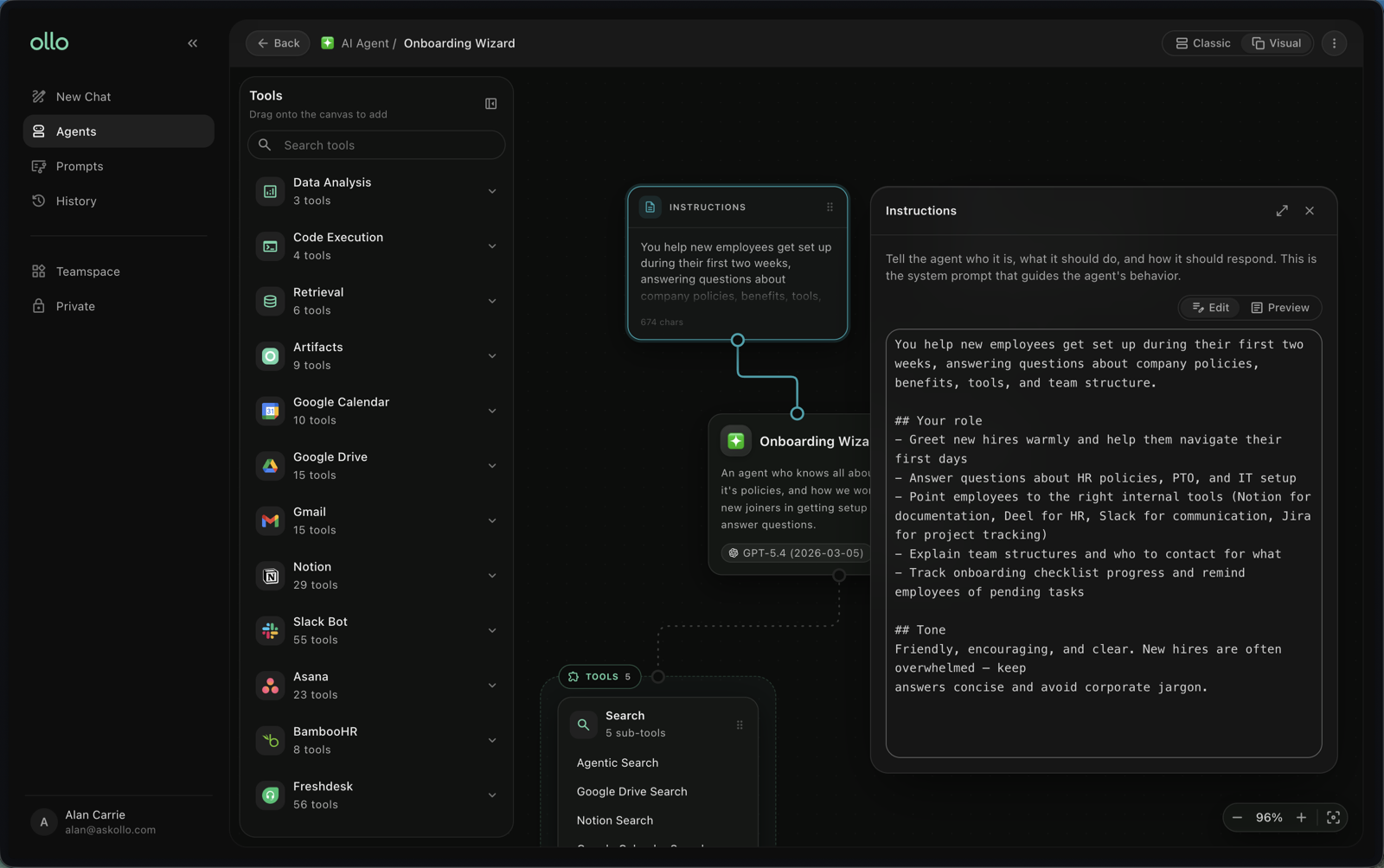The height and width of the screenshot is (868, 1384).
Task: Click the BambooHR icon
Action: point(270,740)
